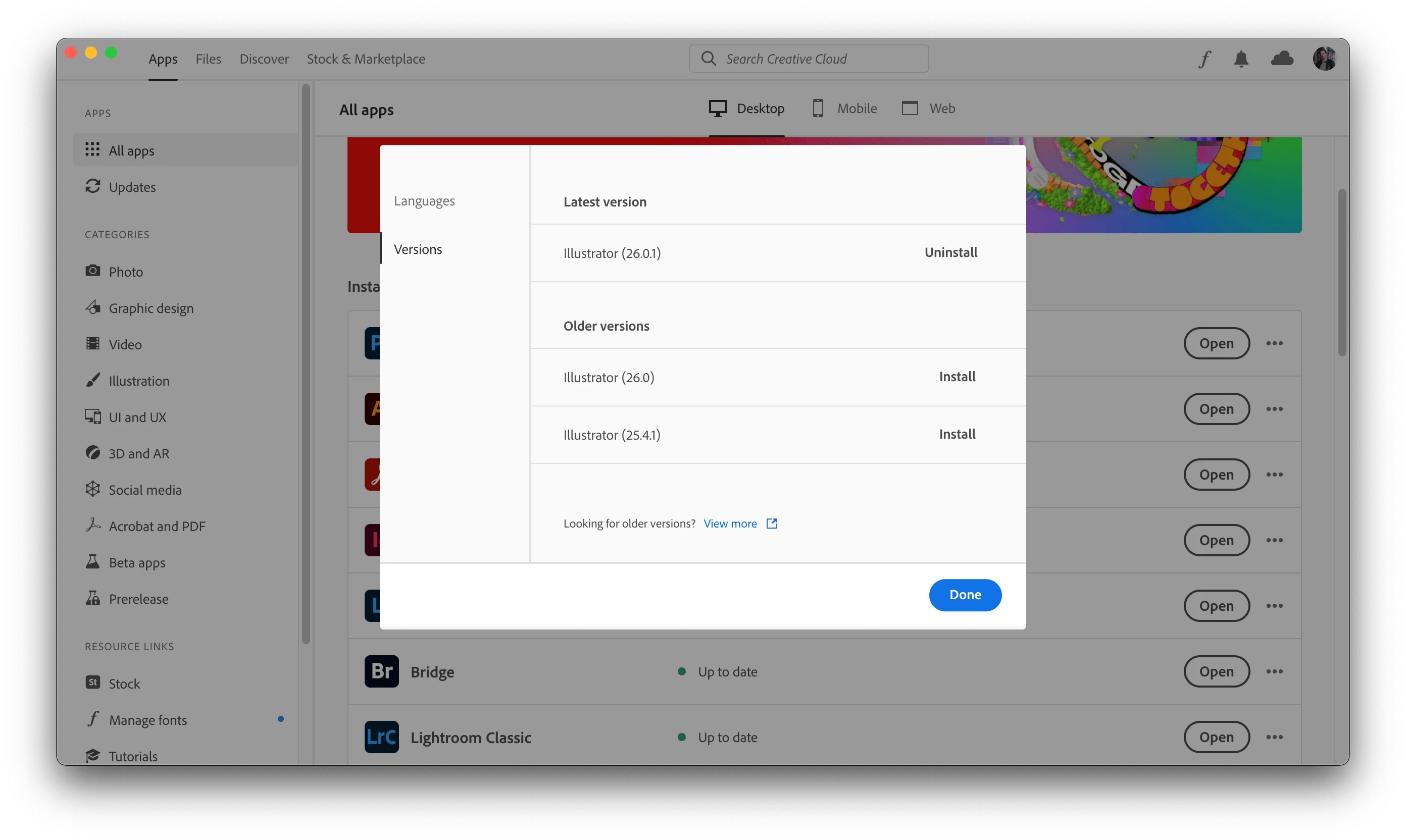Image resolution: width=1406 pixels, height=840 pixels.
Task: Click the "All apps" page heading
Action: click(x=366, y=110)
